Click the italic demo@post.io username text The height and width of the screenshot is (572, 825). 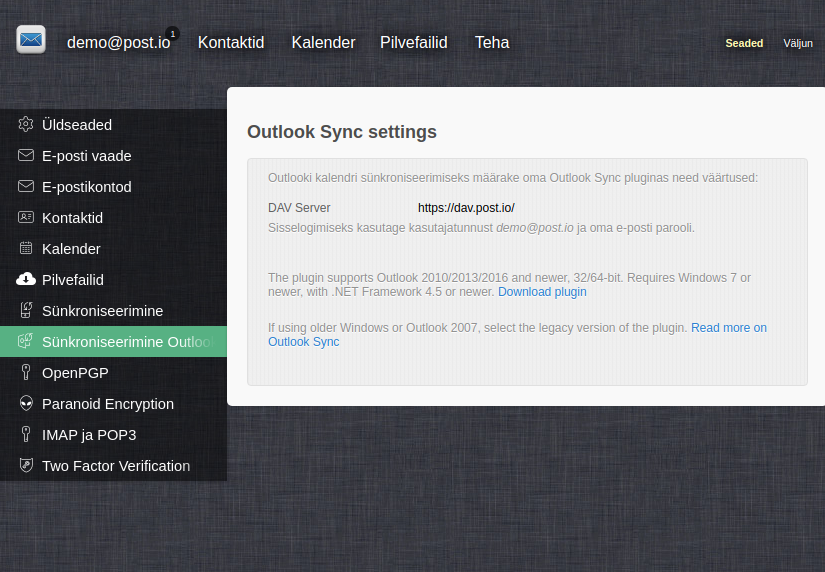pyautogui.click(x=535, y=228)
